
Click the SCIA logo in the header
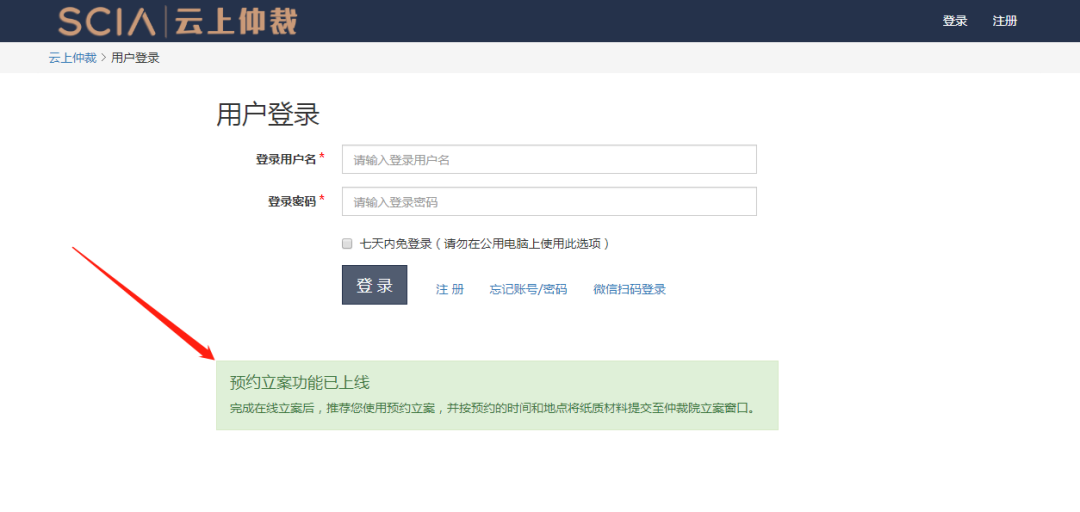(x=106, y=21)
